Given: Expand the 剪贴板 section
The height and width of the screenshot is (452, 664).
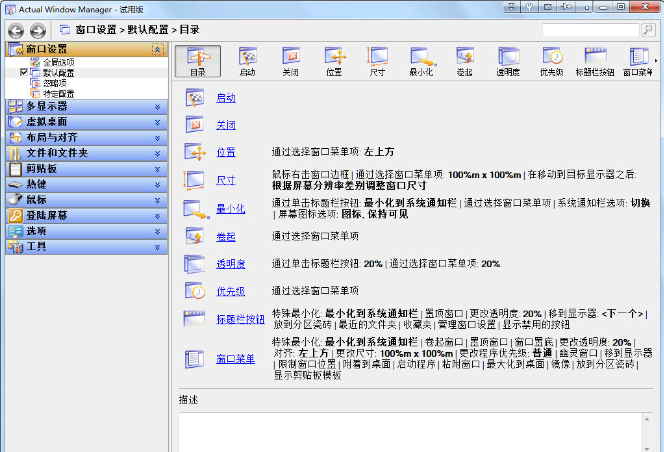Looking at the screenshot, I should 87,169.
